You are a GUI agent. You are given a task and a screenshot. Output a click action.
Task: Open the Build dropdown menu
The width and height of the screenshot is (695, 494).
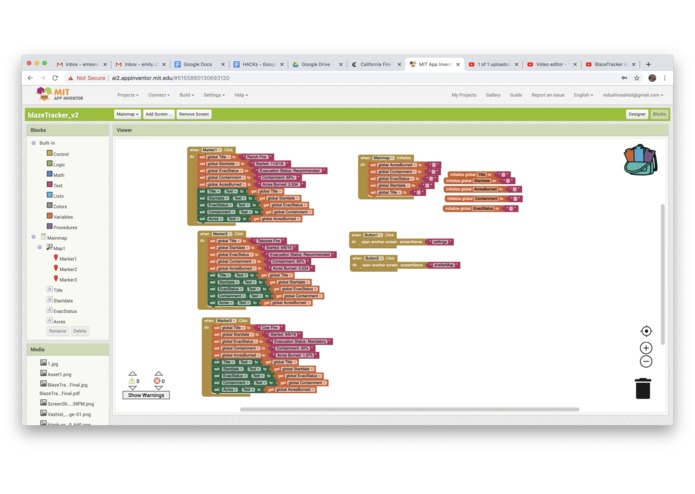click(x=187, y=95)
